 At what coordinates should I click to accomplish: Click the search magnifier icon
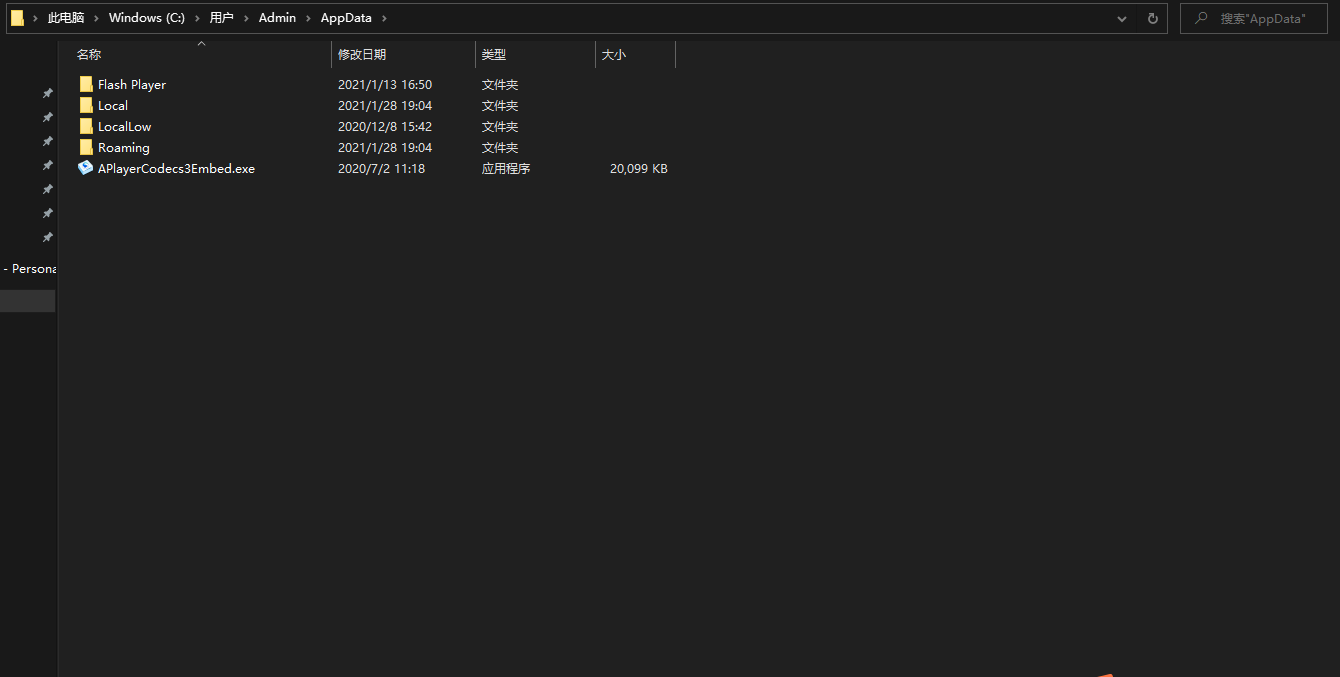(x=1200, y=18)
